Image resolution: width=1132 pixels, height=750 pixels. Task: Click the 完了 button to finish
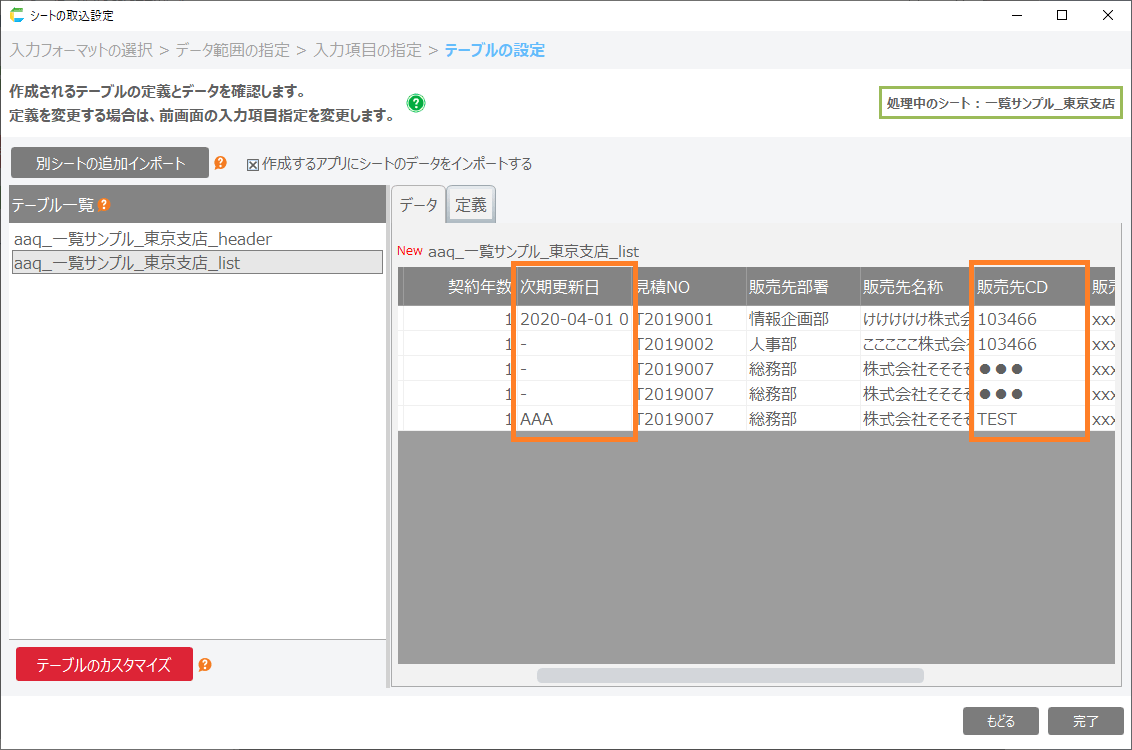coord(1085,721)
